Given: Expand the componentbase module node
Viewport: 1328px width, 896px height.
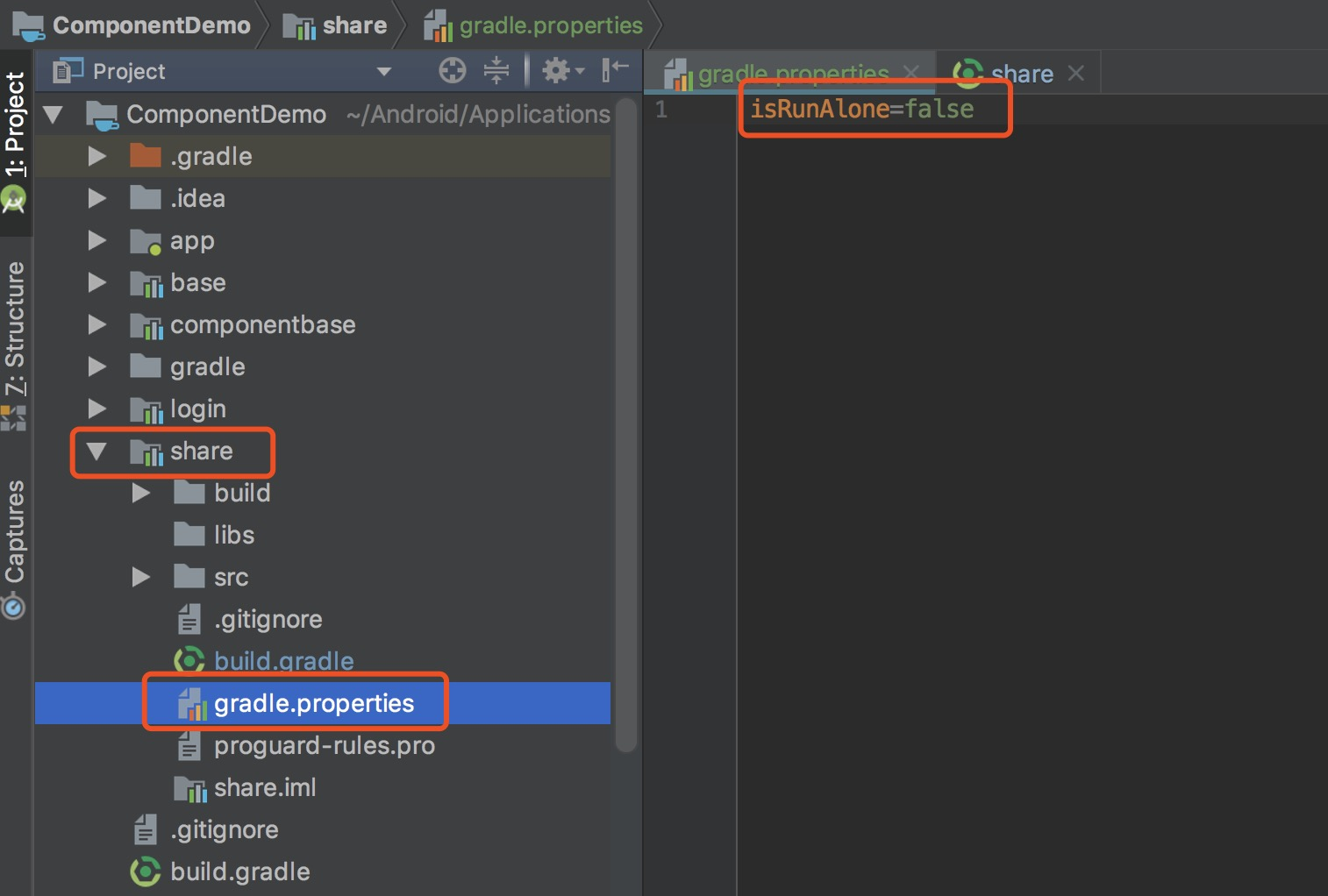Looking at the screenshot, I should [x=97, y=324].
